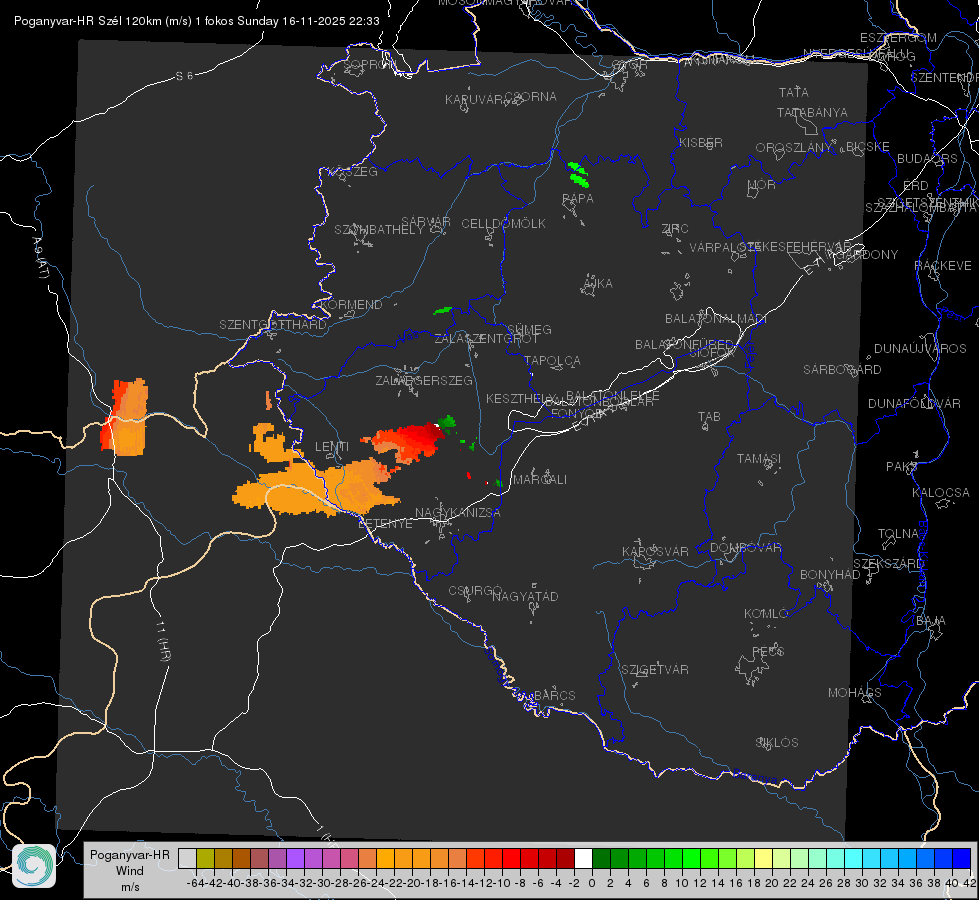The height and width of the screenshot is (900, 979).
Task: Click the CSORNA city label
Action: (530, 97)
